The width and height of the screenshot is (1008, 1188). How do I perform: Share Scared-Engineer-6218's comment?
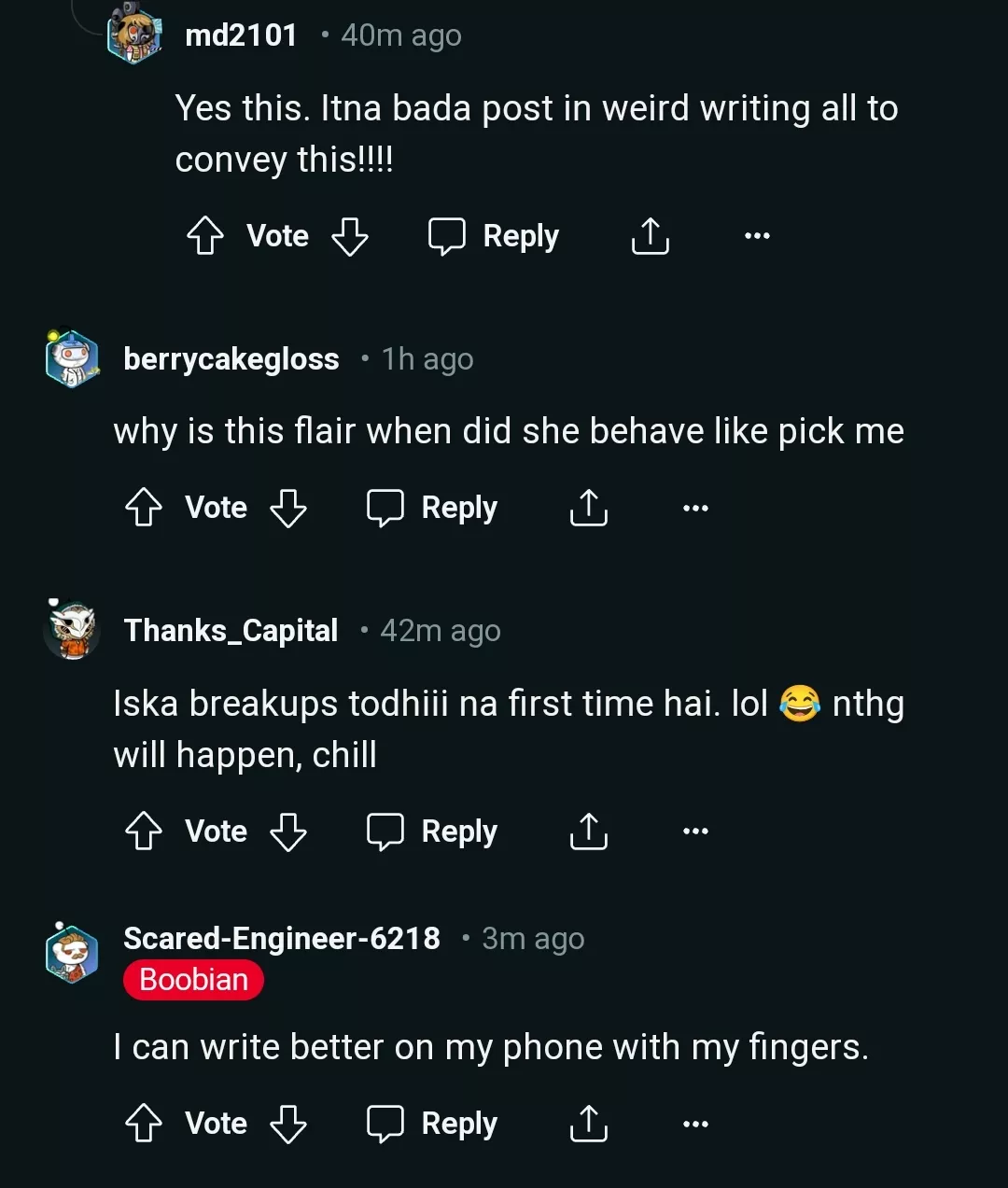587,1123
